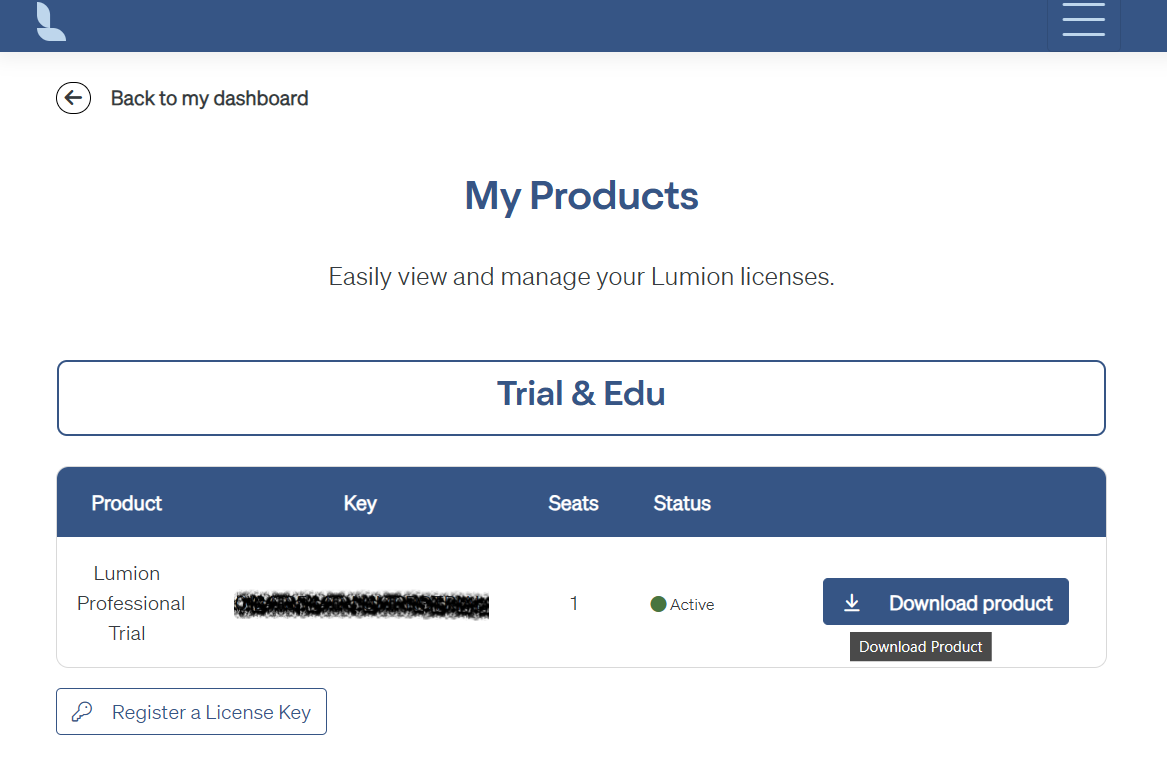1167x759 pixels.
Task: Open the hamburger menu
Action: point(1083,19)
